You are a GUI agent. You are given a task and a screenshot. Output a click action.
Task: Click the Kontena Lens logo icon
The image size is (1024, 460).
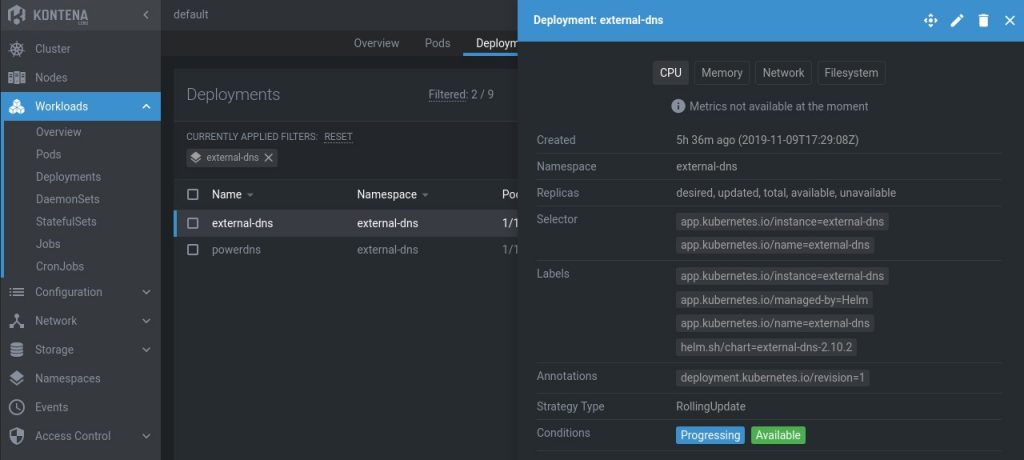pyautogui.click(x=16, y=14)
